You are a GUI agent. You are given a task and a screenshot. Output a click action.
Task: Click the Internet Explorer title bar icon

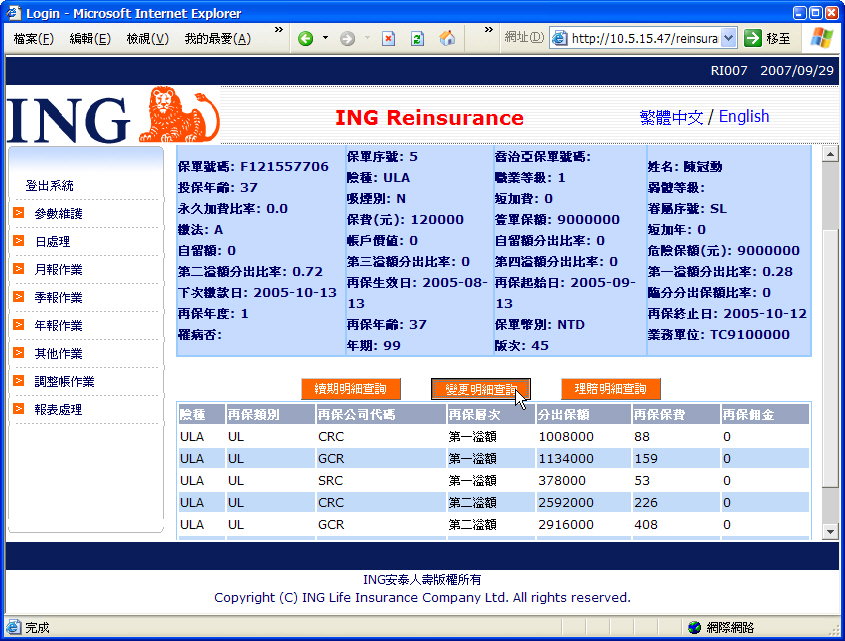click(x=13, y=12)
